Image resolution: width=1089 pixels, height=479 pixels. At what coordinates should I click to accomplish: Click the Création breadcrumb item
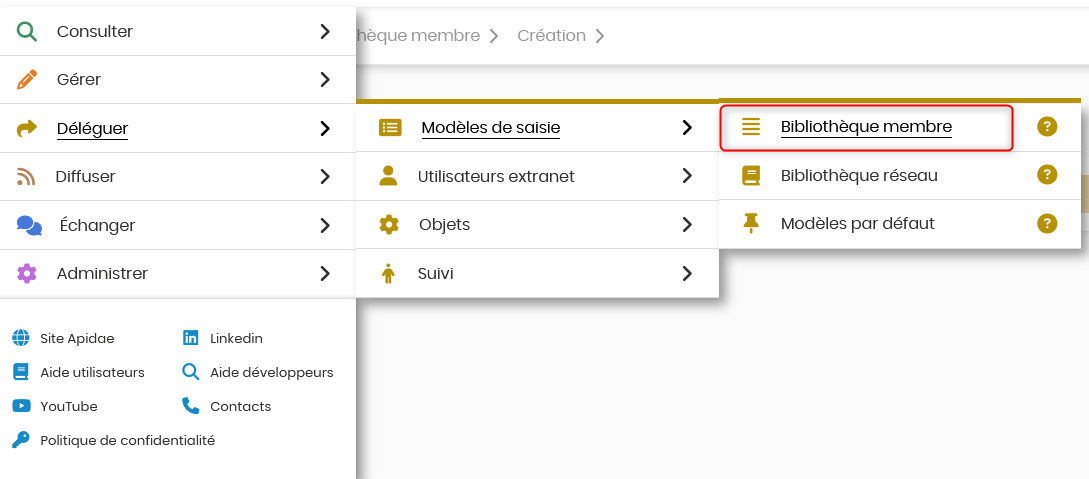coord(551,35)
